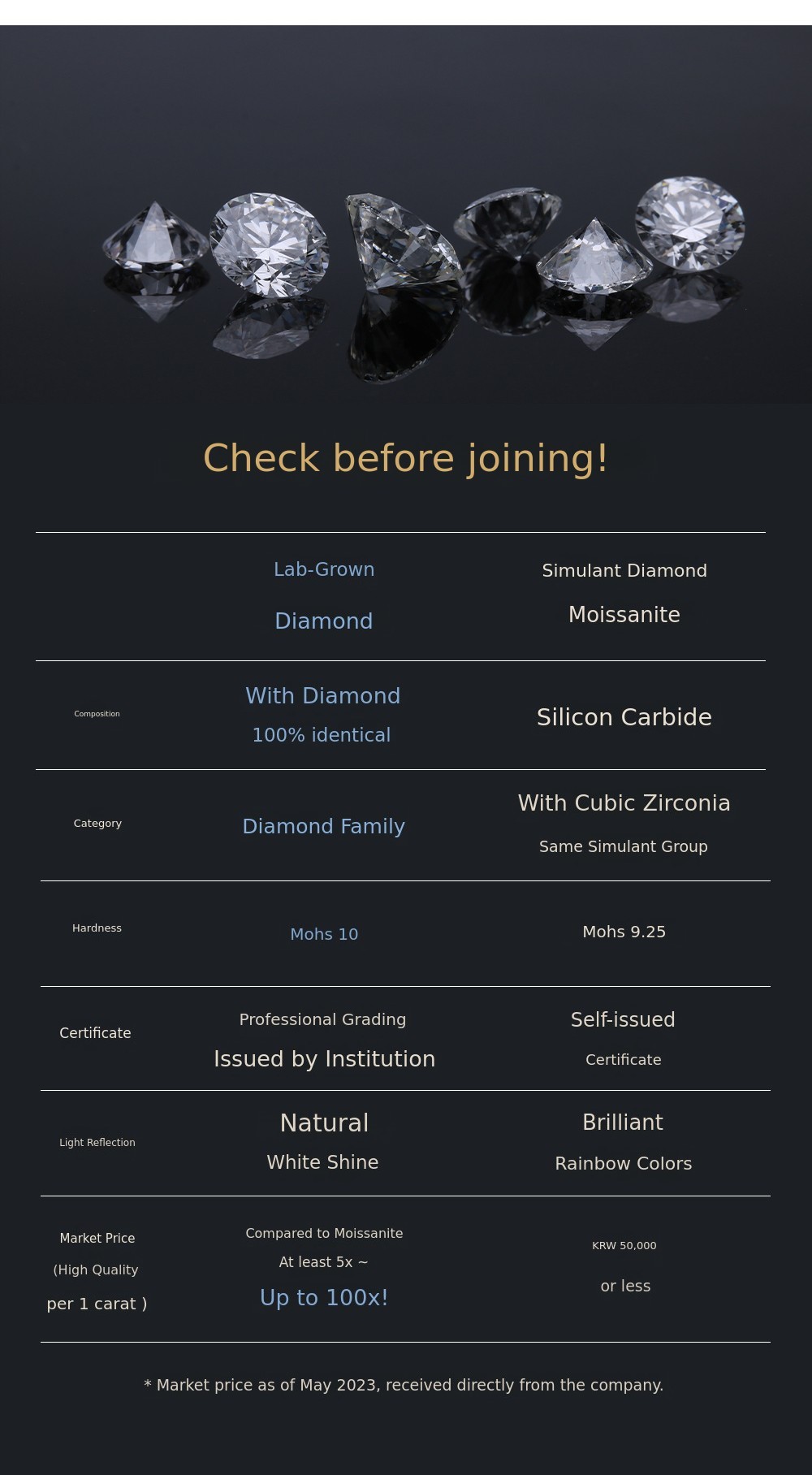Click the Hardness row label
This screenshot has height=1475, width=812.
[97, 928]
